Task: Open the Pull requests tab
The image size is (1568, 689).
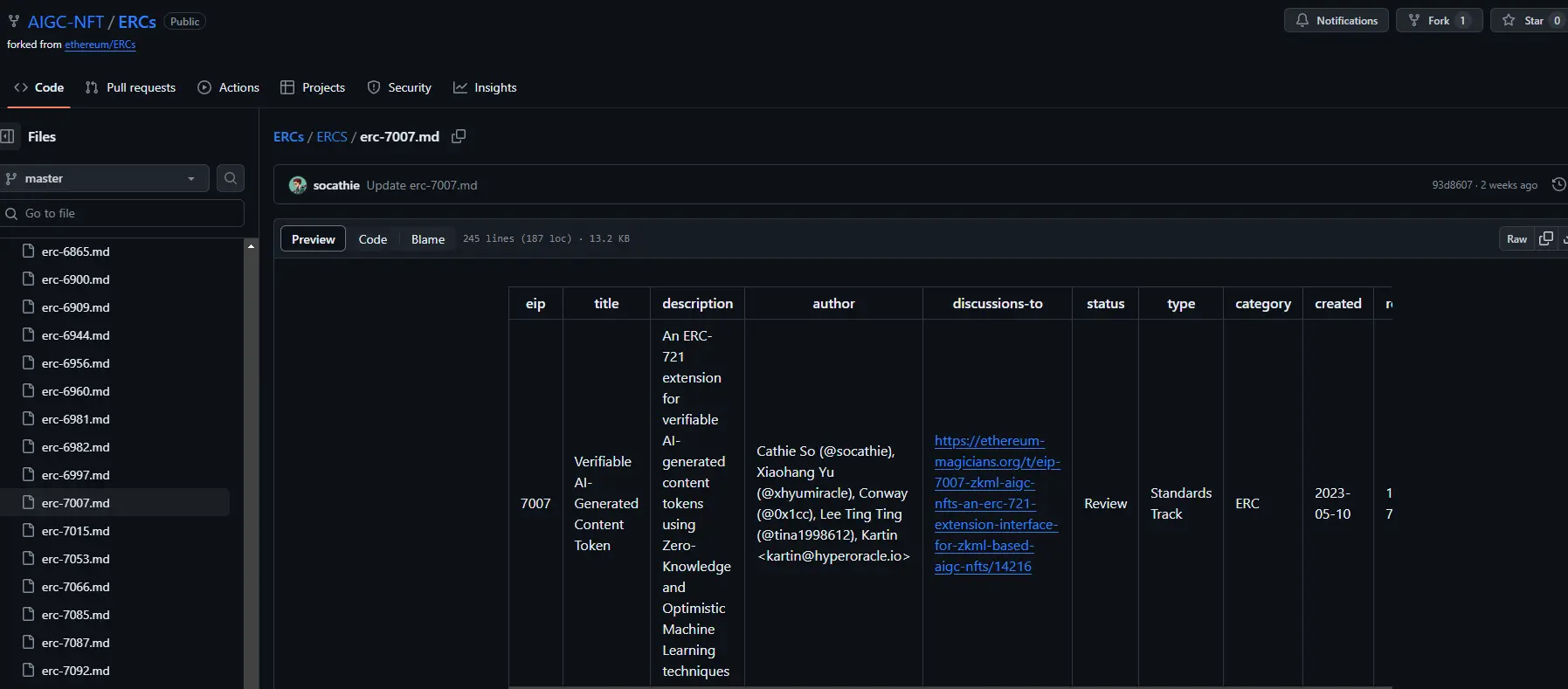Action: coord(130,87)
